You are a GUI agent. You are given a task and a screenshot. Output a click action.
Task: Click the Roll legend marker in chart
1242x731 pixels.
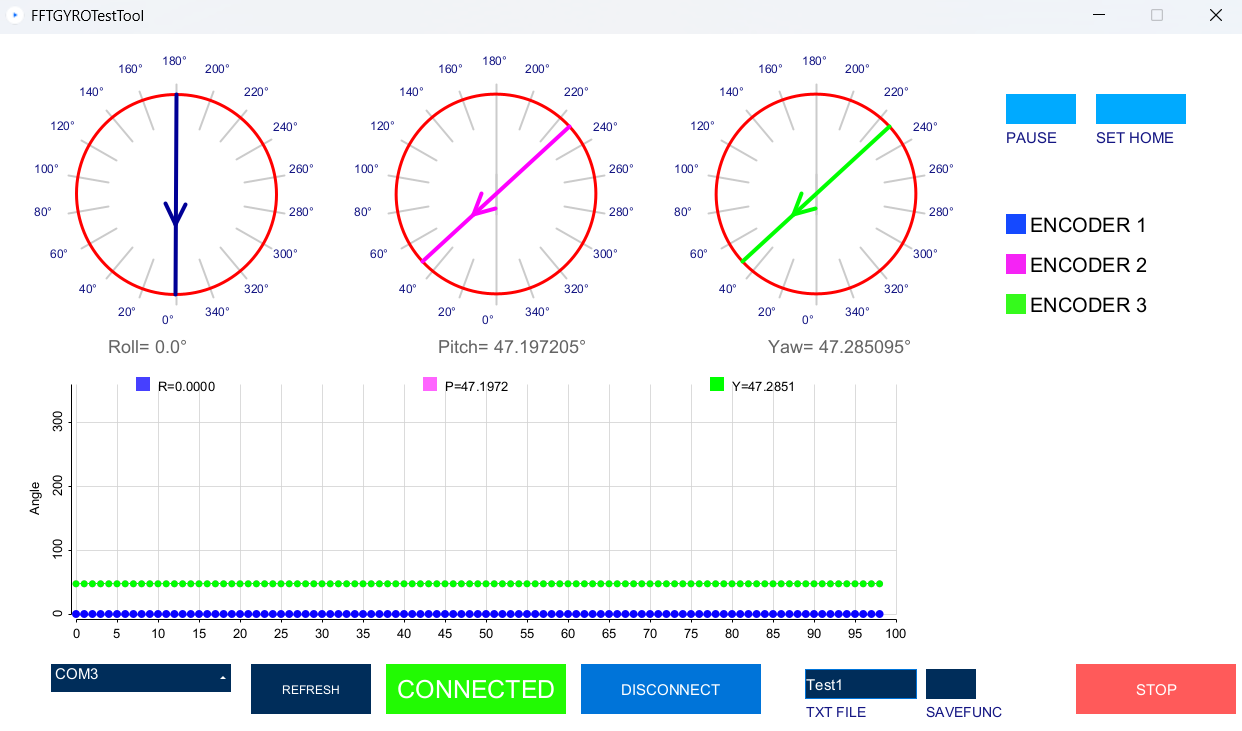pyautogui.click(x=143, y=385)
